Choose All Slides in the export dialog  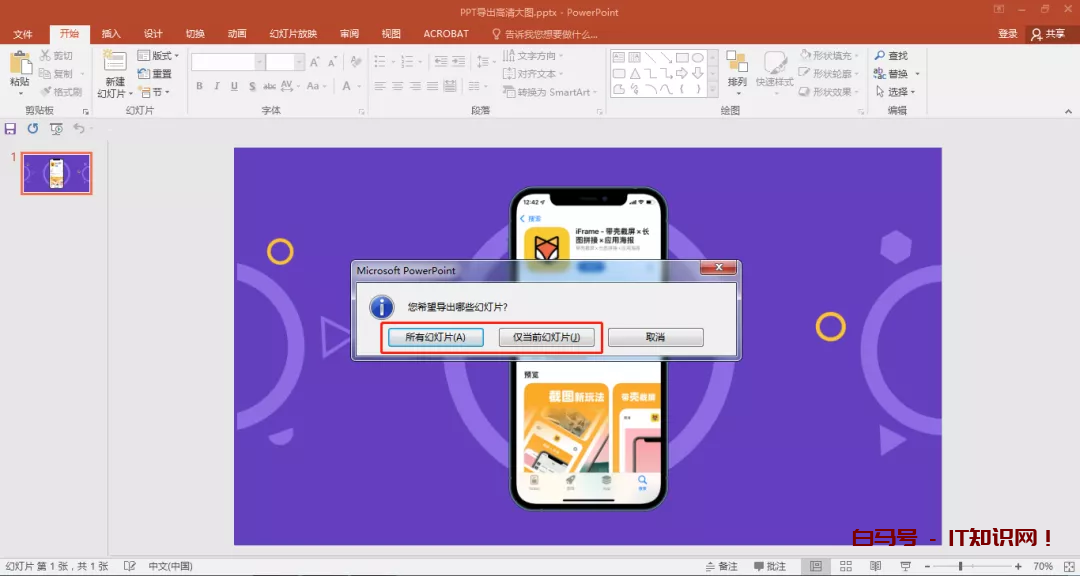pyautogui.click(x=435, y=338)
